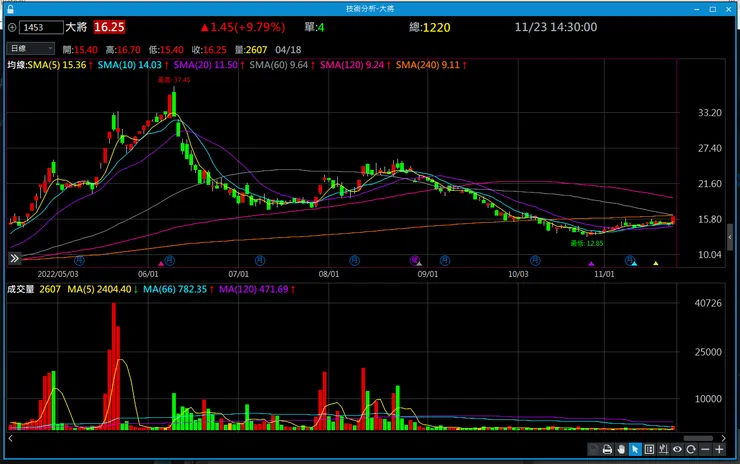The image size is (740, 464).
Task: Click the 40726 volume axis label
Action: (x=708, y=303)
